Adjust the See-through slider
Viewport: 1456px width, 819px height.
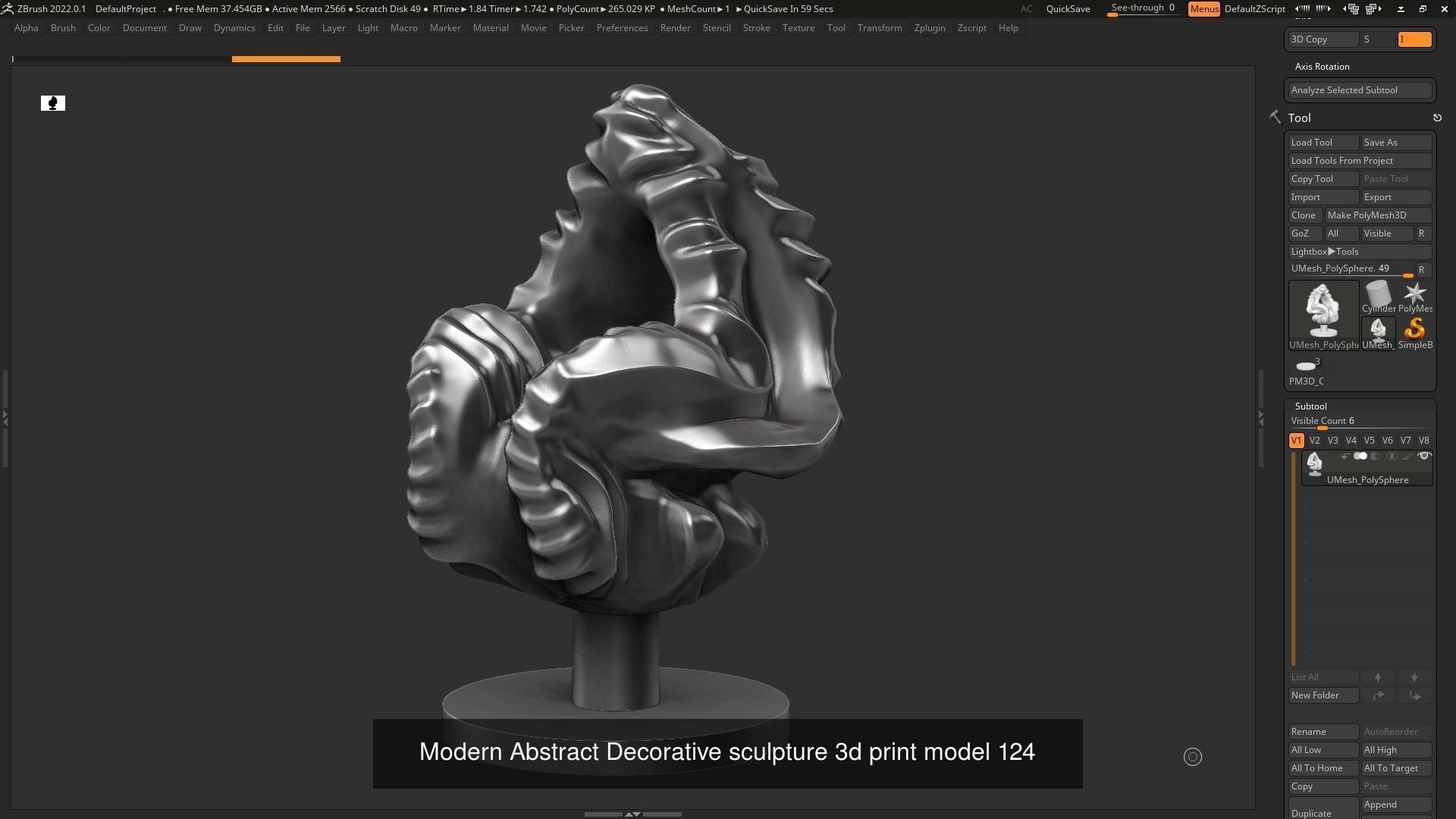pyautogui.click(x=1144, y=9)
